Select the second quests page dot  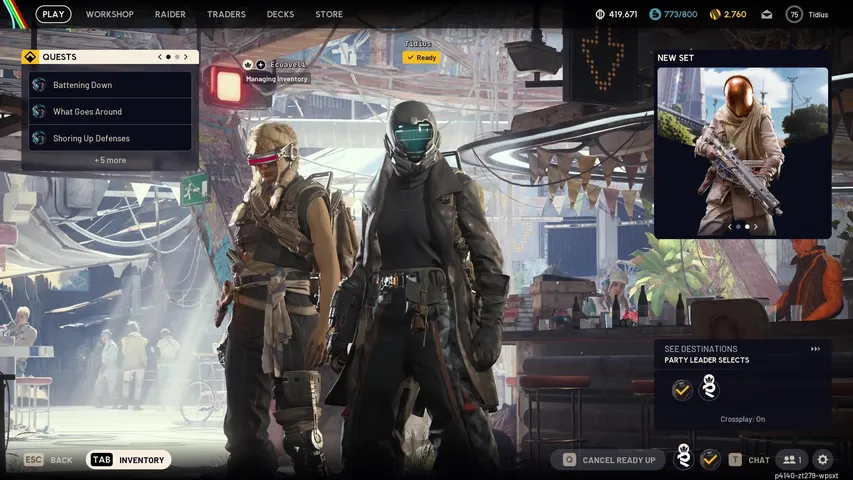pos(177,57)
